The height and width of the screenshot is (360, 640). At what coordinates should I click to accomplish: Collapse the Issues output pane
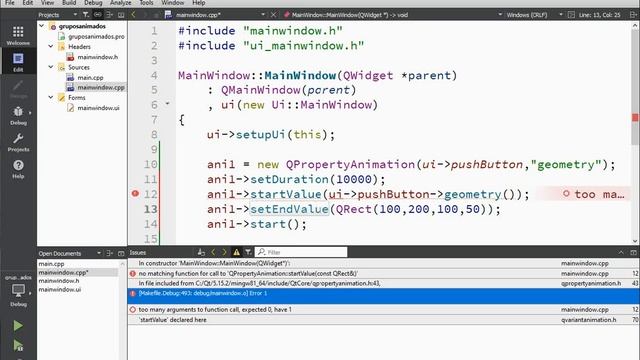click(x=621, y=253)
